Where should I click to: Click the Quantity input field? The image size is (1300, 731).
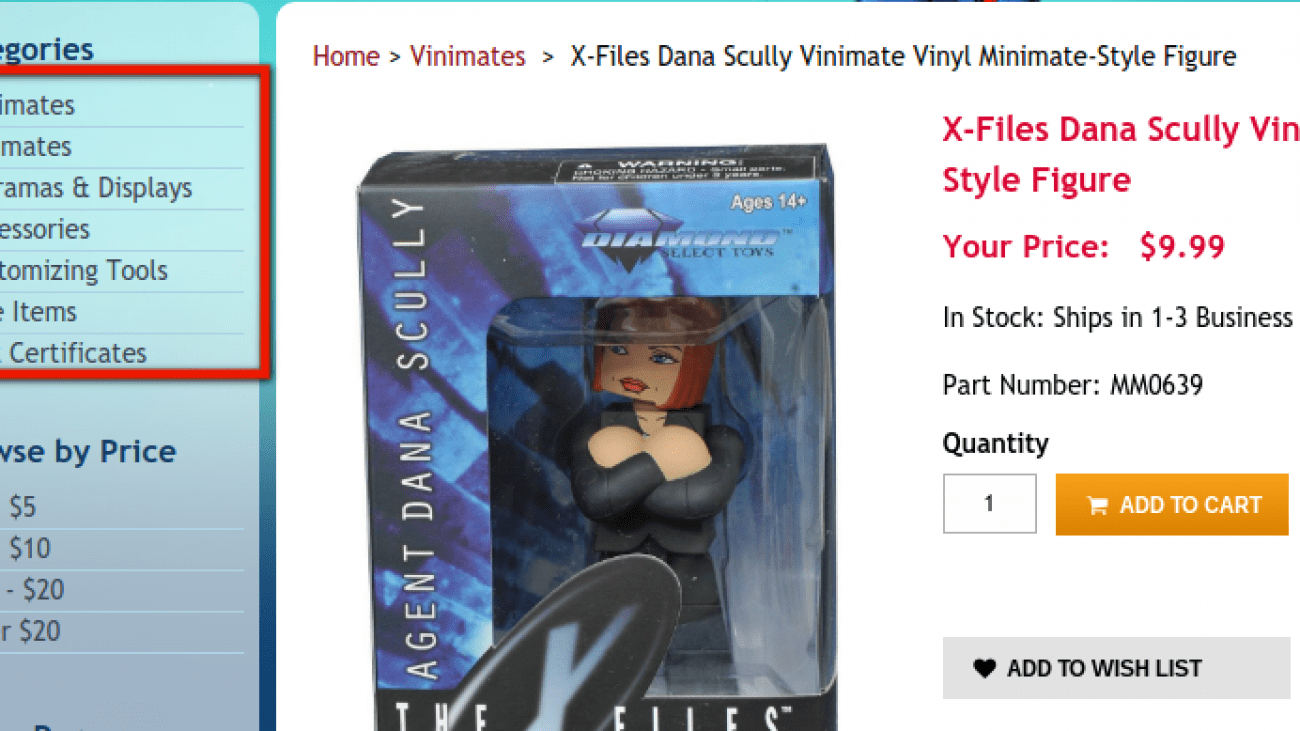(989, 504)
